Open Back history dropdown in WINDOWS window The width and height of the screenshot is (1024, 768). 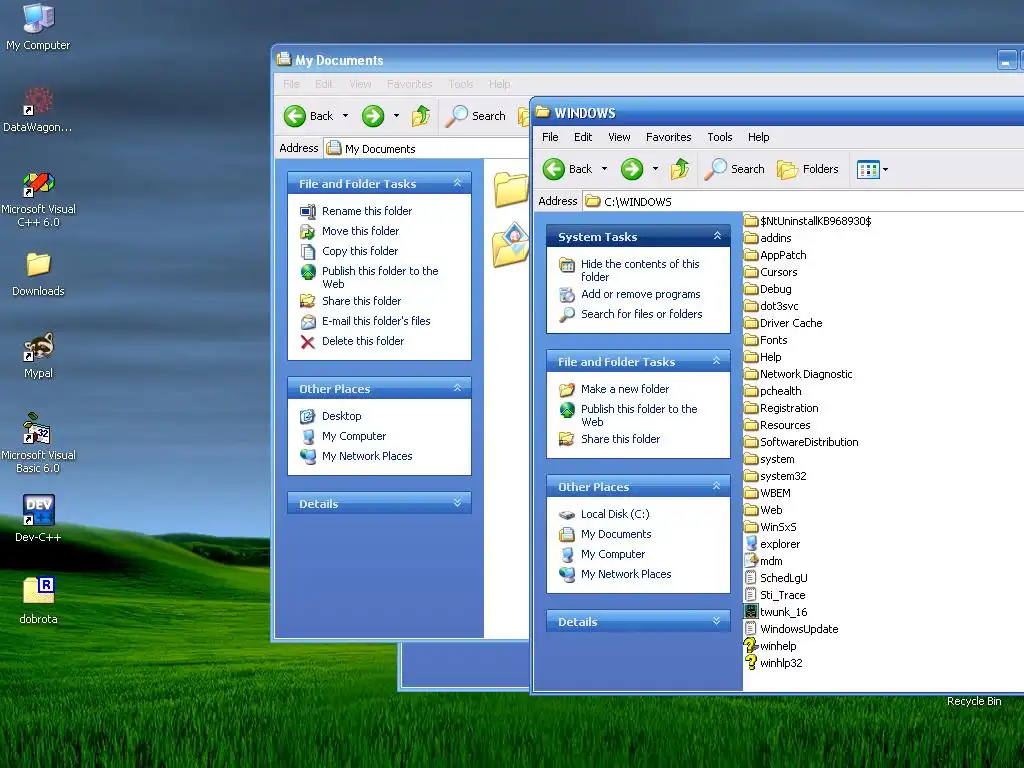[x=604, y=169]
